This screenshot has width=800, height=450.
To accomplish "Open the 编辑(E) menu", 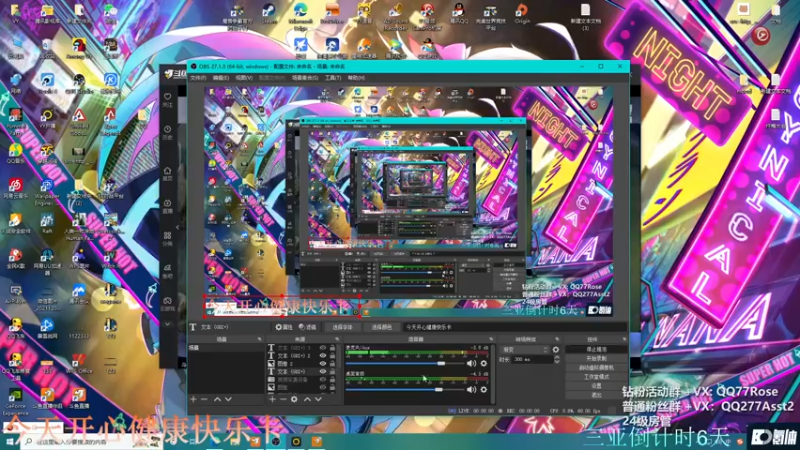I will pyautogui.click(x=221, y=78).
